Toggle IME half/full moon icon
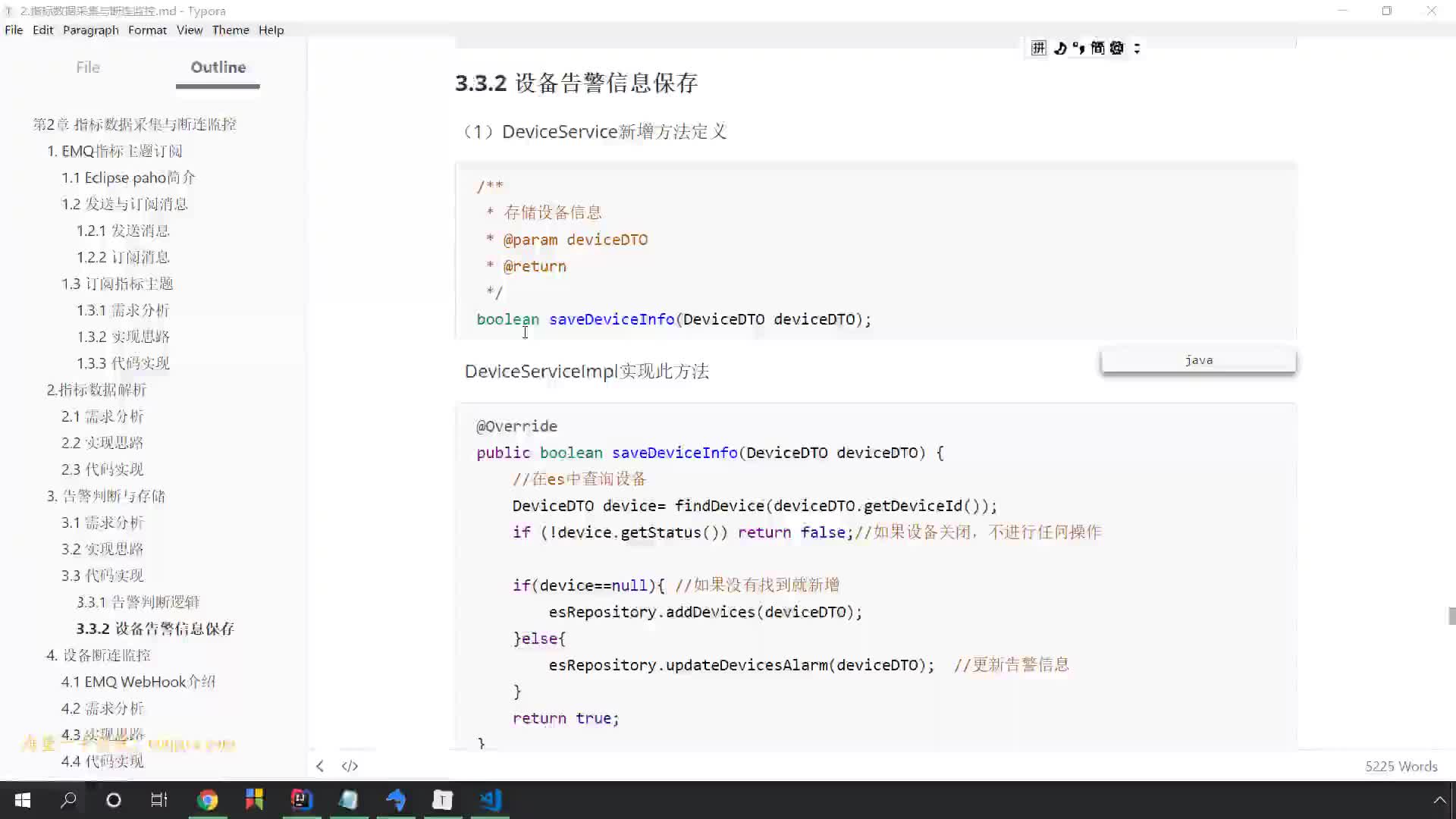Screen dimensions: 1456x819 coord(1059,49)
